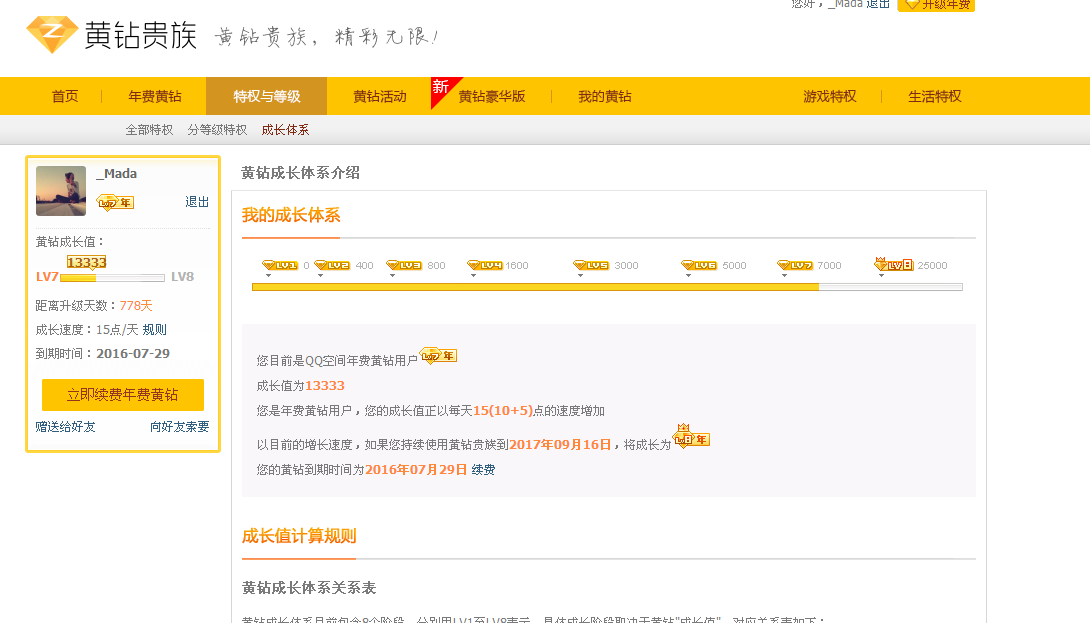Viewport: 1090px width, 623px height.
Task: Select the 特权与等级 tab
Action: tap(267, 96)
